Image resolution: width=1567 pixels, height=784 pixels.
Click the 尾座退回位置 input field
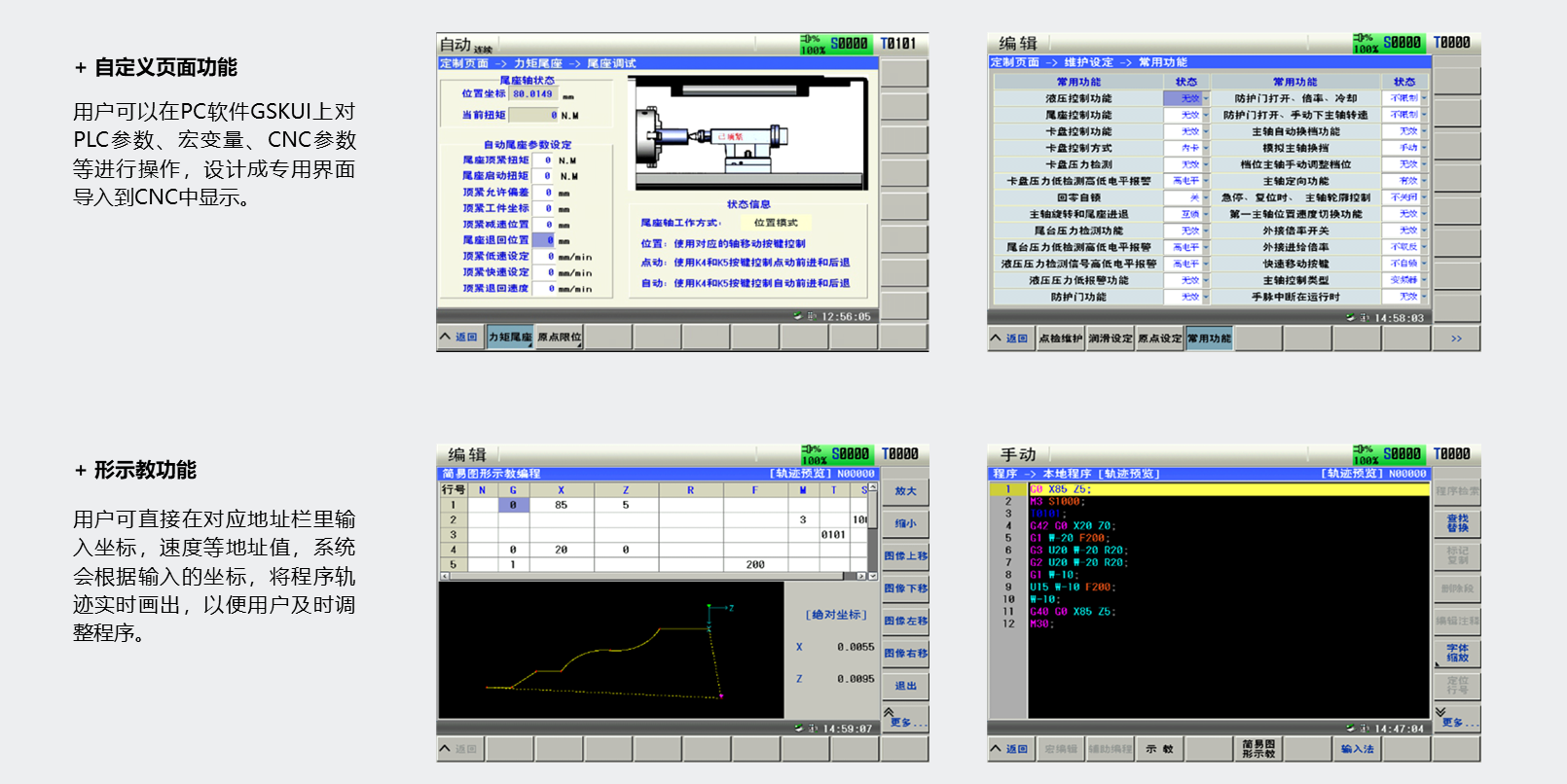pos(543,240)
